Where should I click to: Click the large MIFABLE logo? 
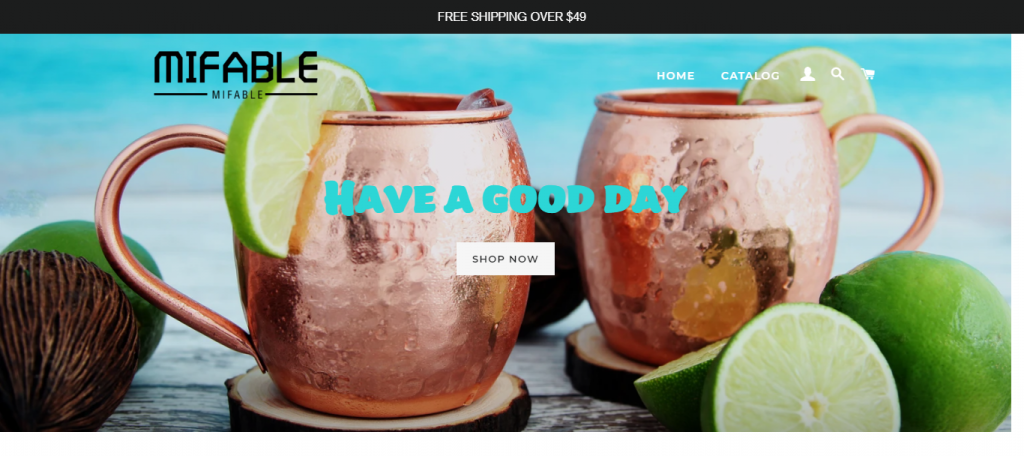pyautogui.click(x=236, y=67)
